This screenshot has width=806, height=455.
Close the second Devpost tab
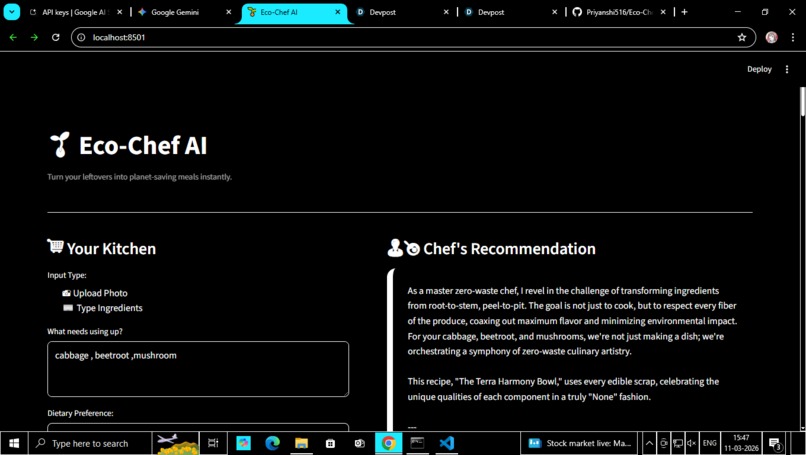[x=555, y=12]
